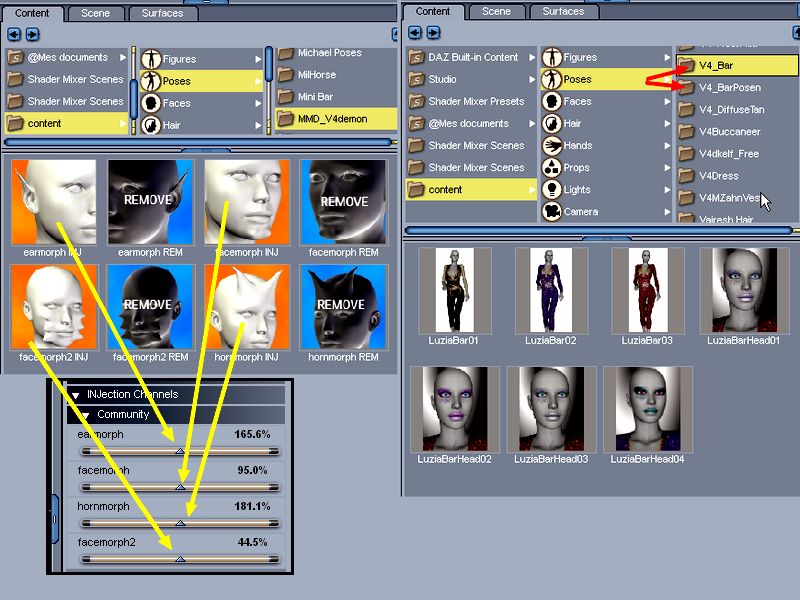Select Hands icon in right panel
Screen dimensions: 800x600
552,145
